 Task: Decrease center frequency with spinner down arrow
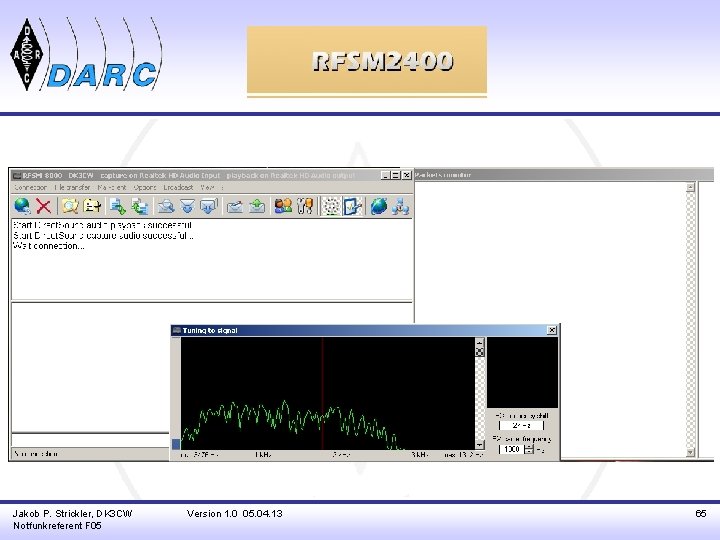point(529,452)
